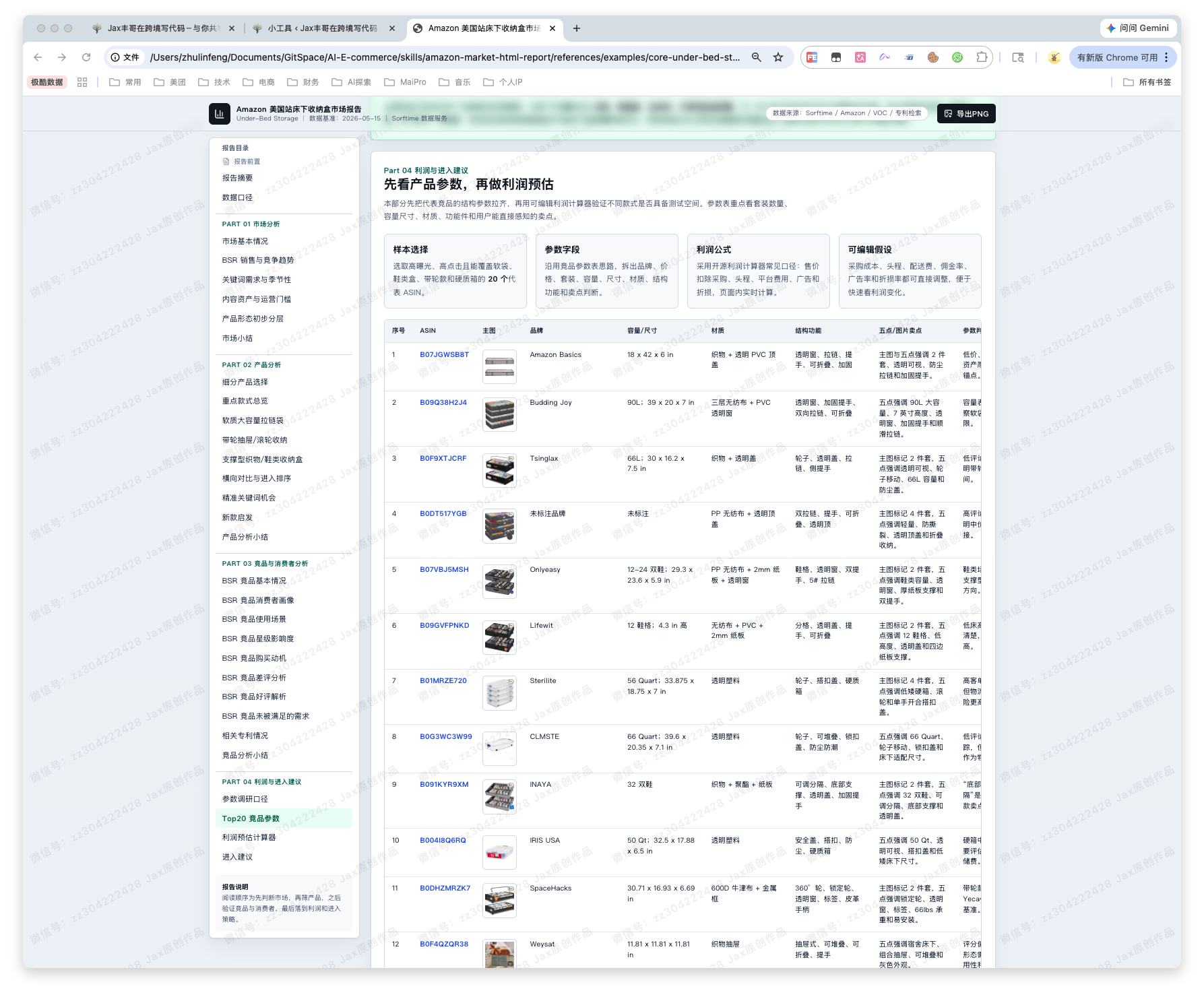Click the Lifewit product thumbnail

pos(499,638)
